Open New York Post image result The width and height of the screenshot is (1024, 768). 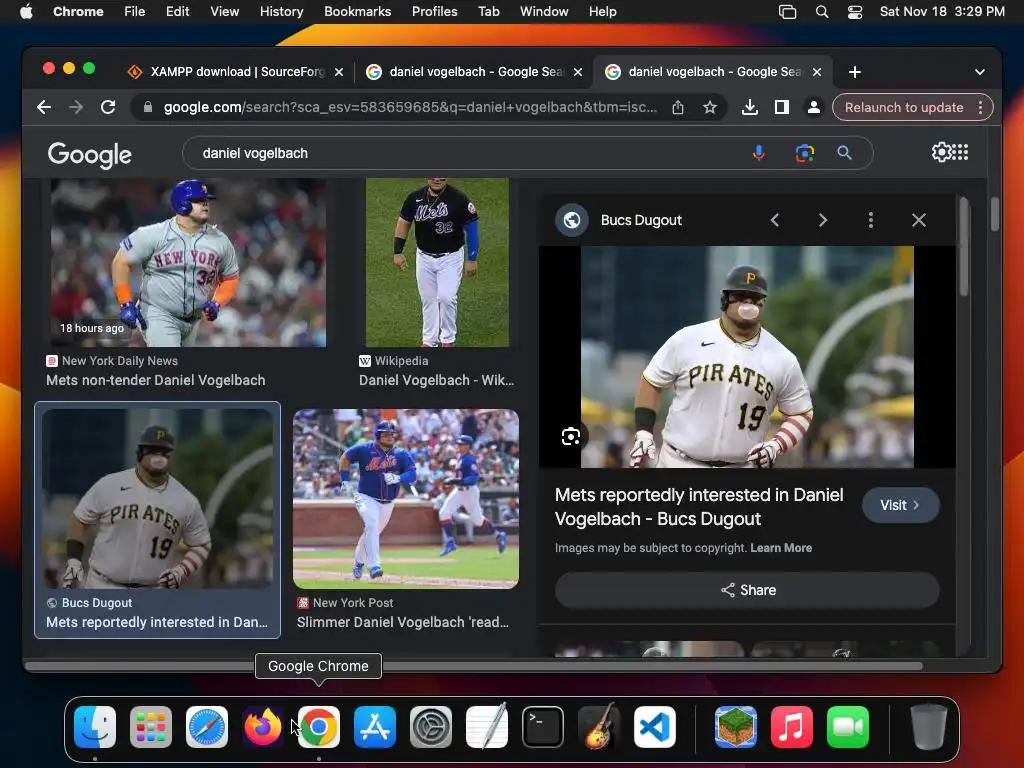click(406, 499)
